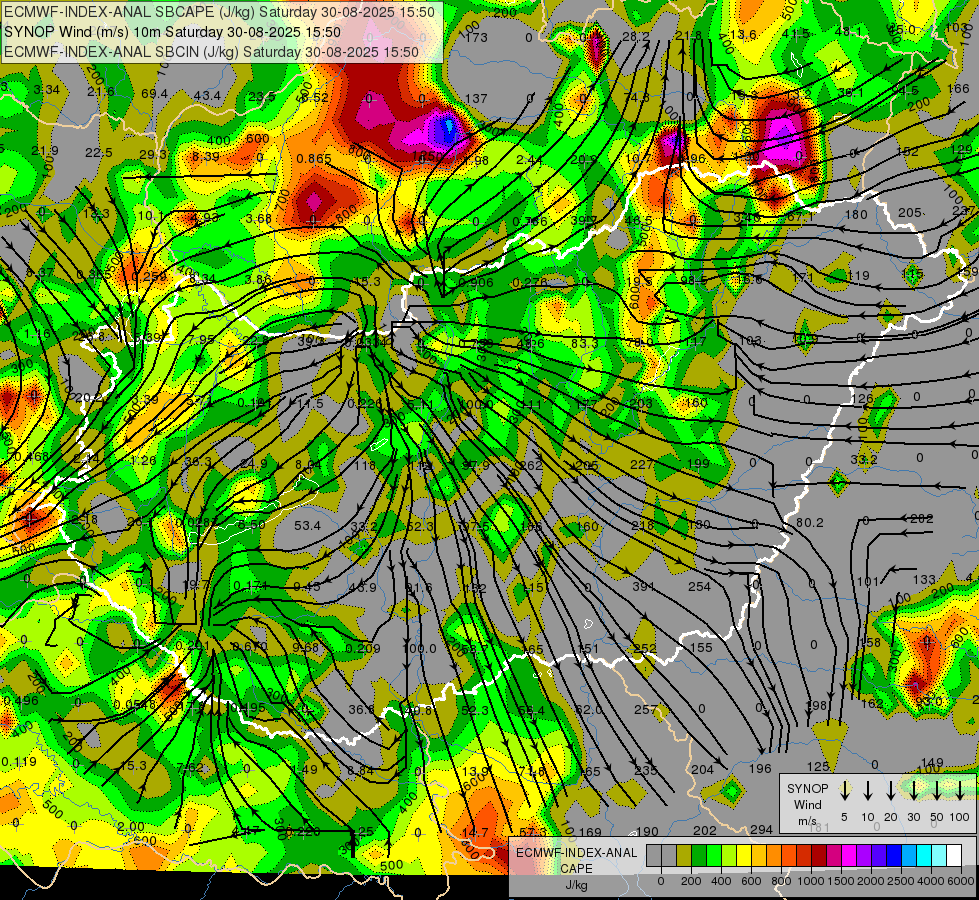This screenshot has width=979, height=900.
Task: Click the map value '0.865'
Action: click(x=314, y=159)
